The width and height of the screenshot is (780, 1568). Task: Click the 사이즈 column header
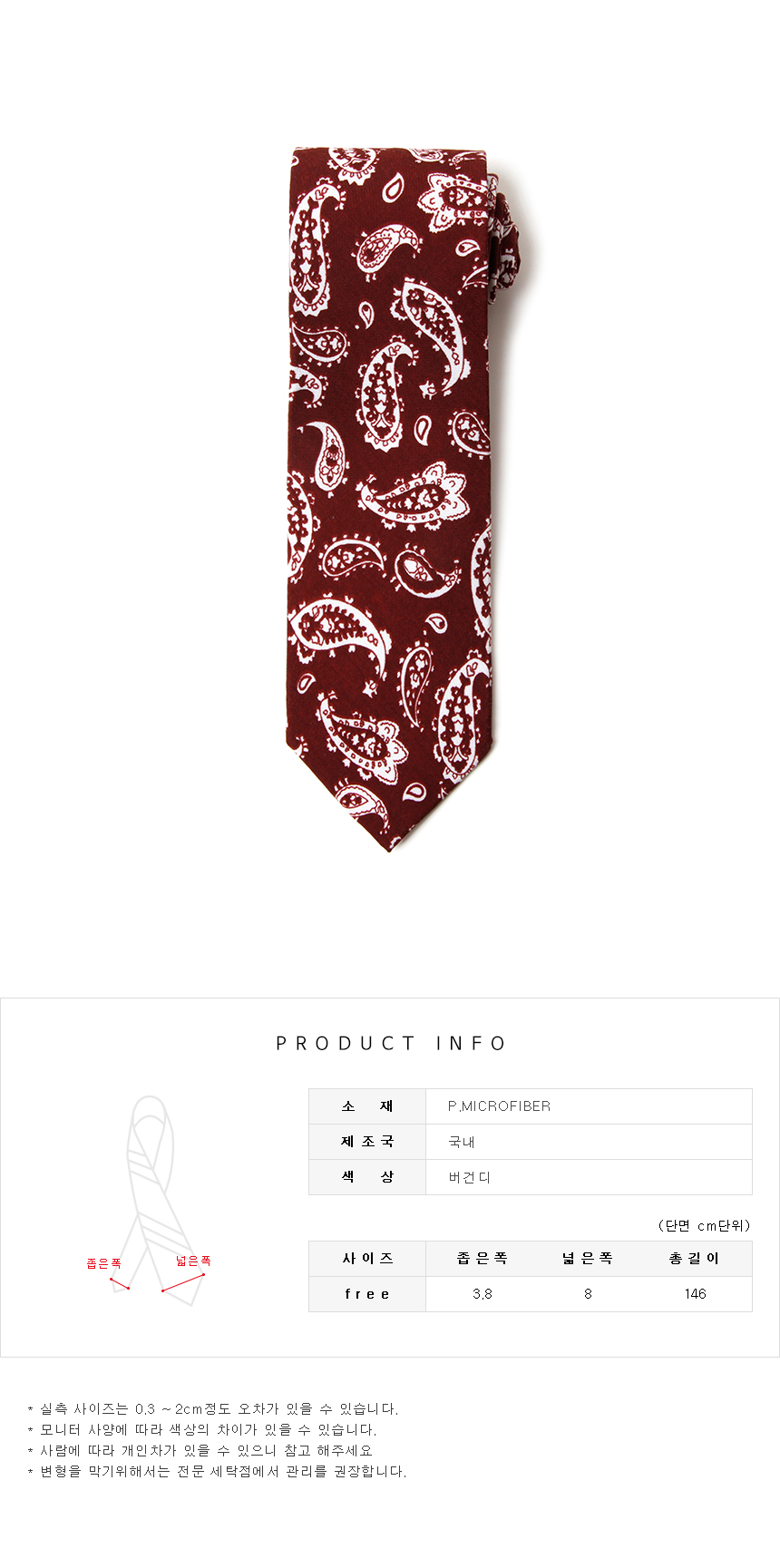pos(367,1259)
